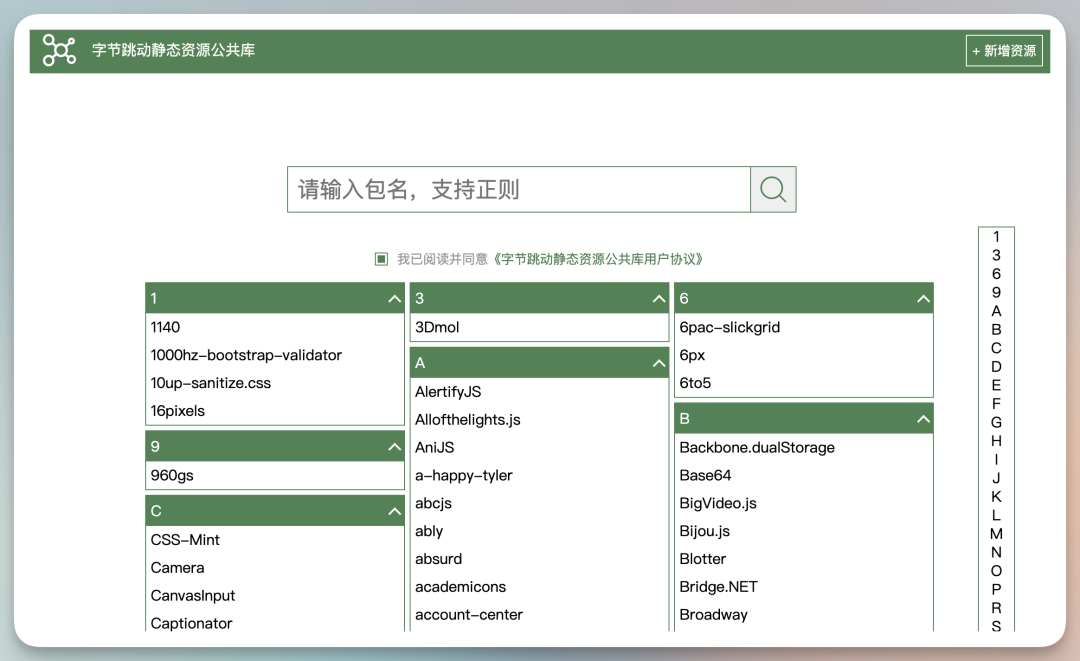Collapse the "6" section chevron
The width and height of the screenshot is (1080, 661).
[x=923, y=299]
